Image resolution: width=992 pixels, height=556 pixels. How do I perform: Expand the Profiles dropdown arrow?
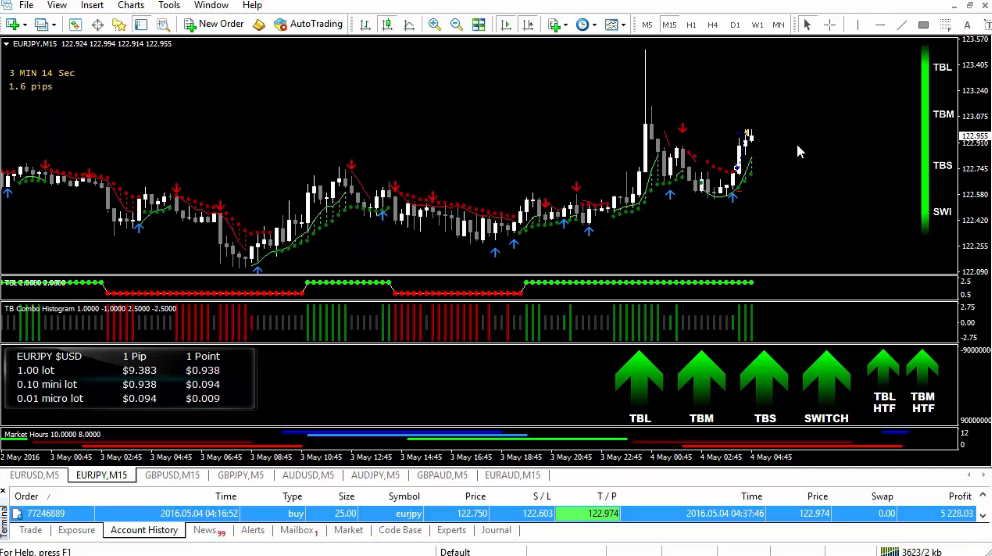[54, 25]
